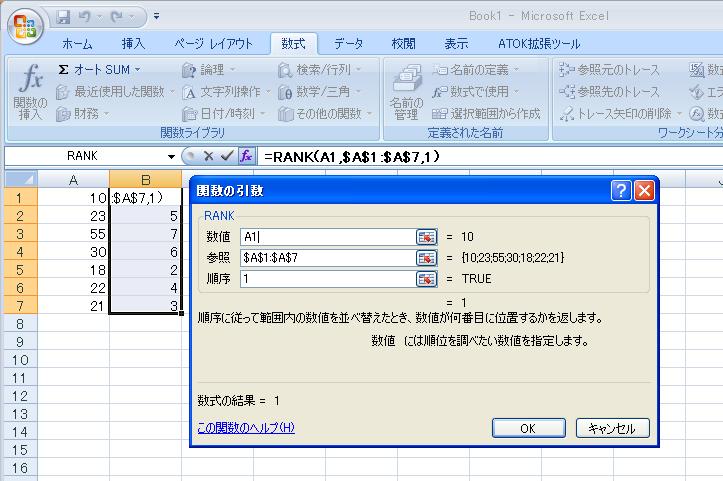
Task: Open the 文字列操作 functions menu
Action: pos(226,92)
